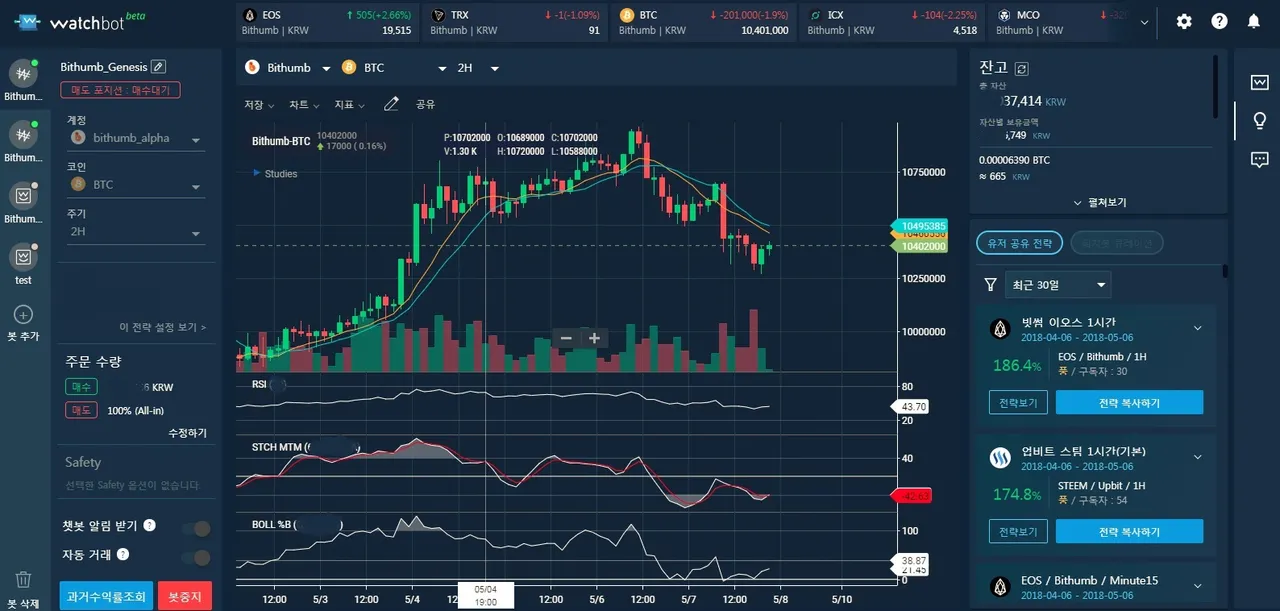Viewport: 1280px width, 611px height.
Task: Click the filter funnel icon
Action: [990, 285]
